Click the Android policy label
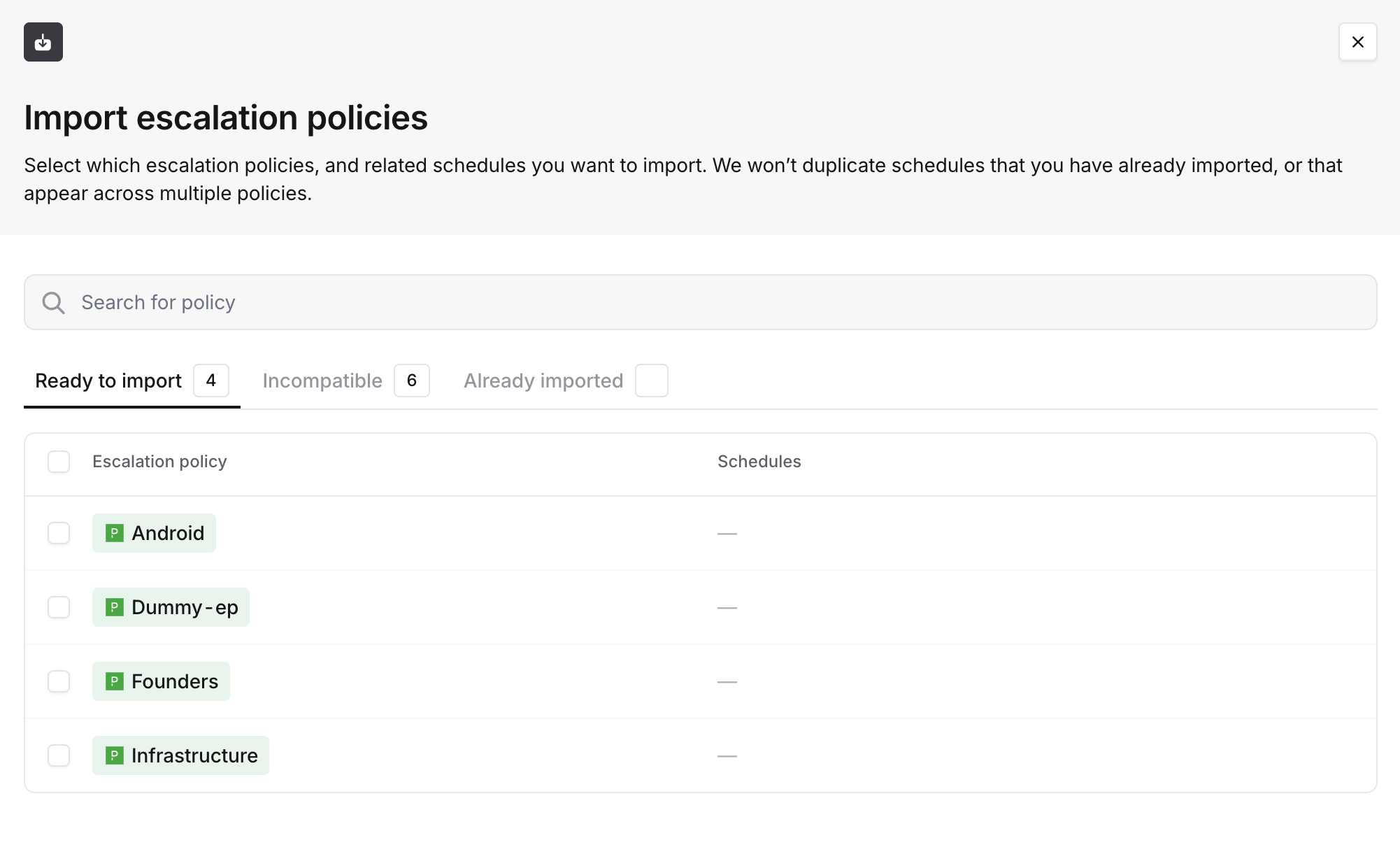The height and width of the screenshot is (845, 1400). coord(168,533)
